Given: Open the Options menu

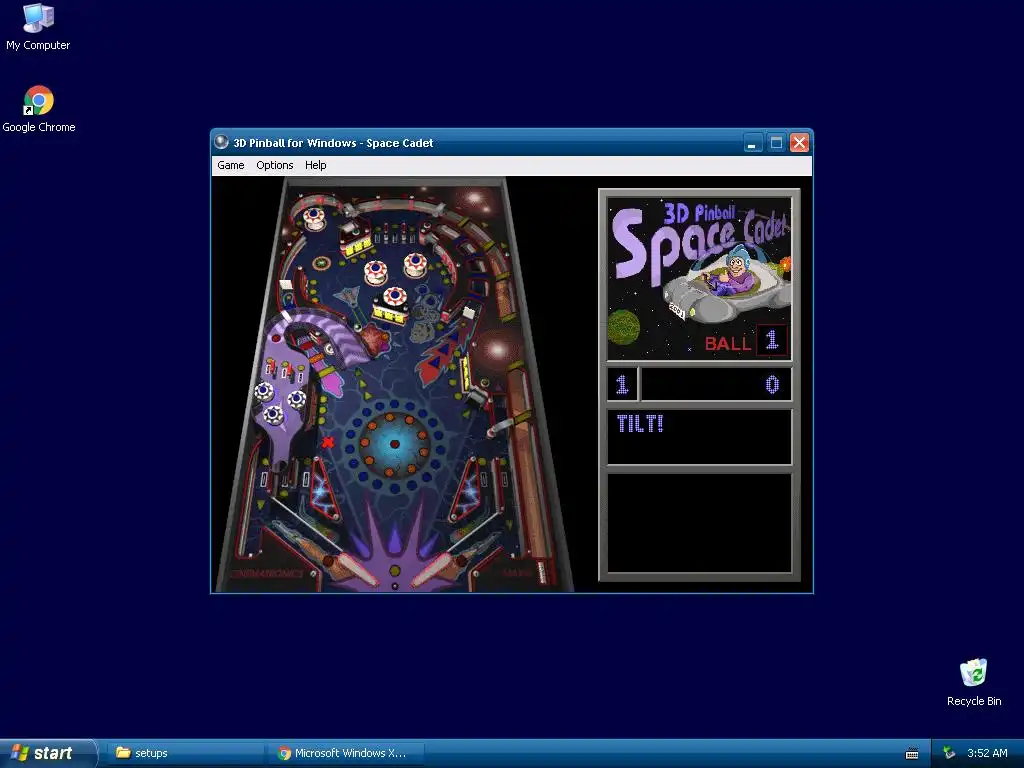Looking at the screenshot, I should (x=274, y=165).
